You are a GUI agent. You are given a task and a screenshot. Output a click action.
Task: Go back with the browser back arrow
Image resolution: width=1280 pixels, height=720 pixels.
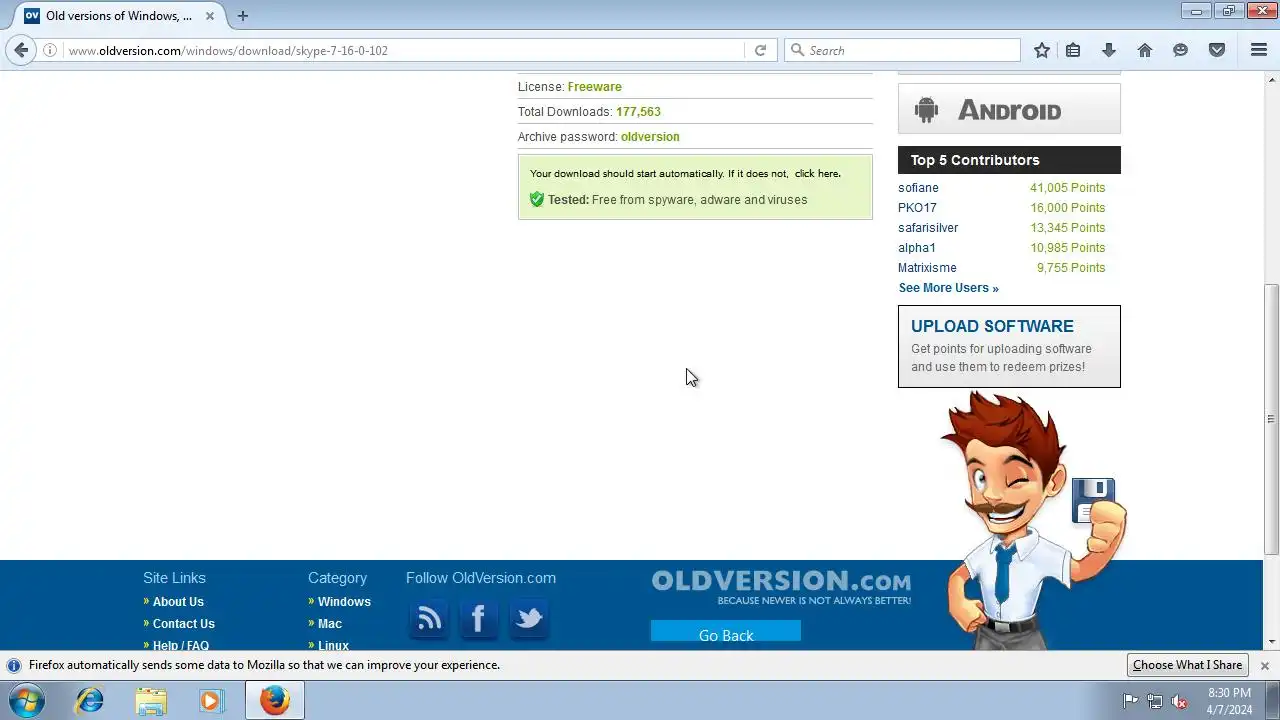[x=21, y=50]
